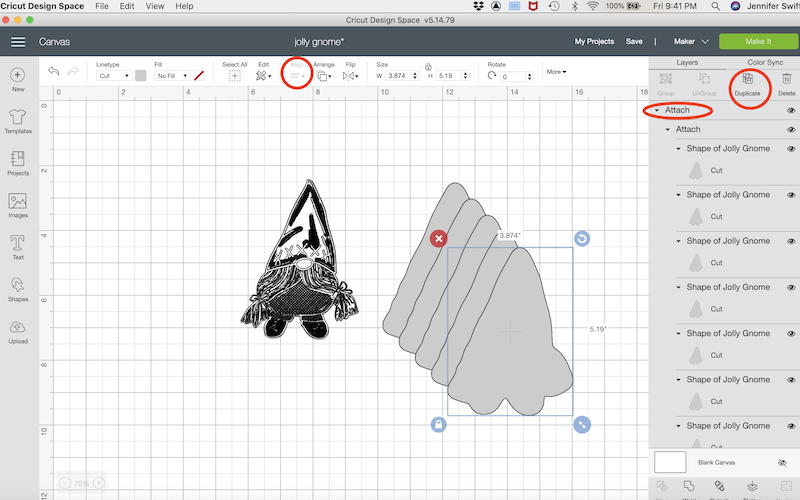The image size is (800, 500).
Task: Add Text from the left sidebar
Action: [18, 247]
